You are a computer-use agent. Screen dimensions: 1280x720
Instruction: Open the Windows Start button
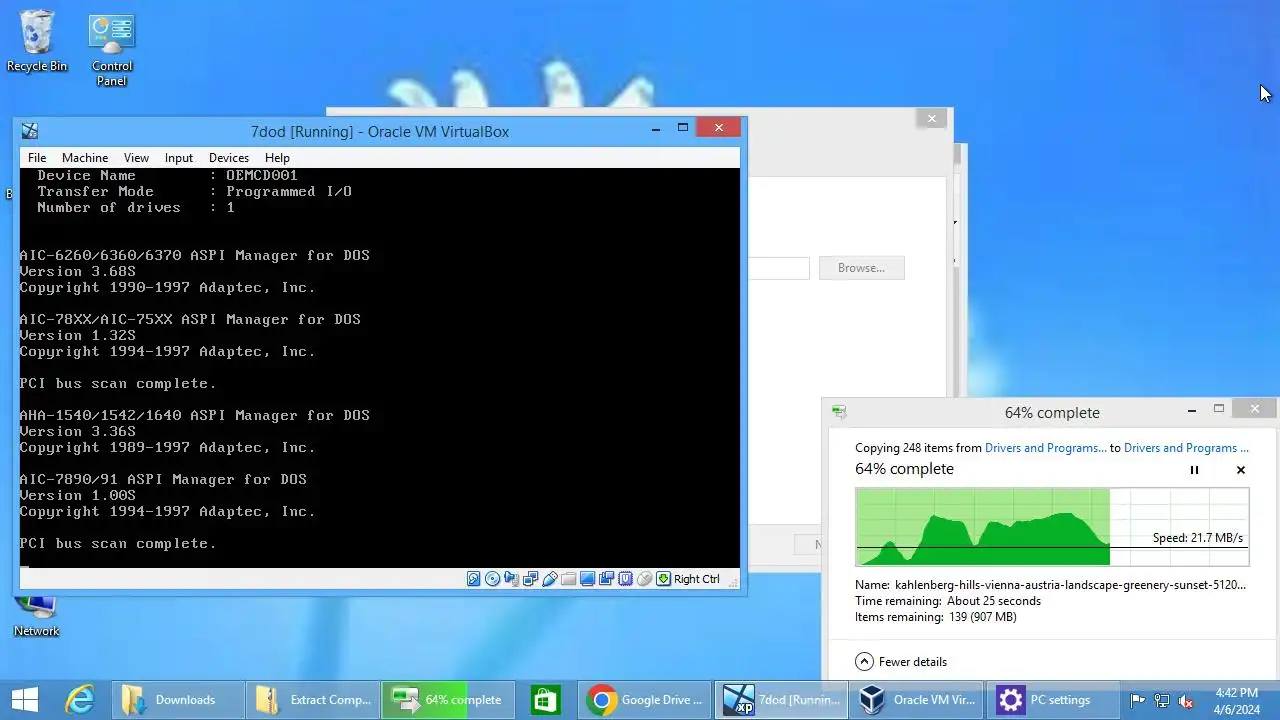click(24, 700)
